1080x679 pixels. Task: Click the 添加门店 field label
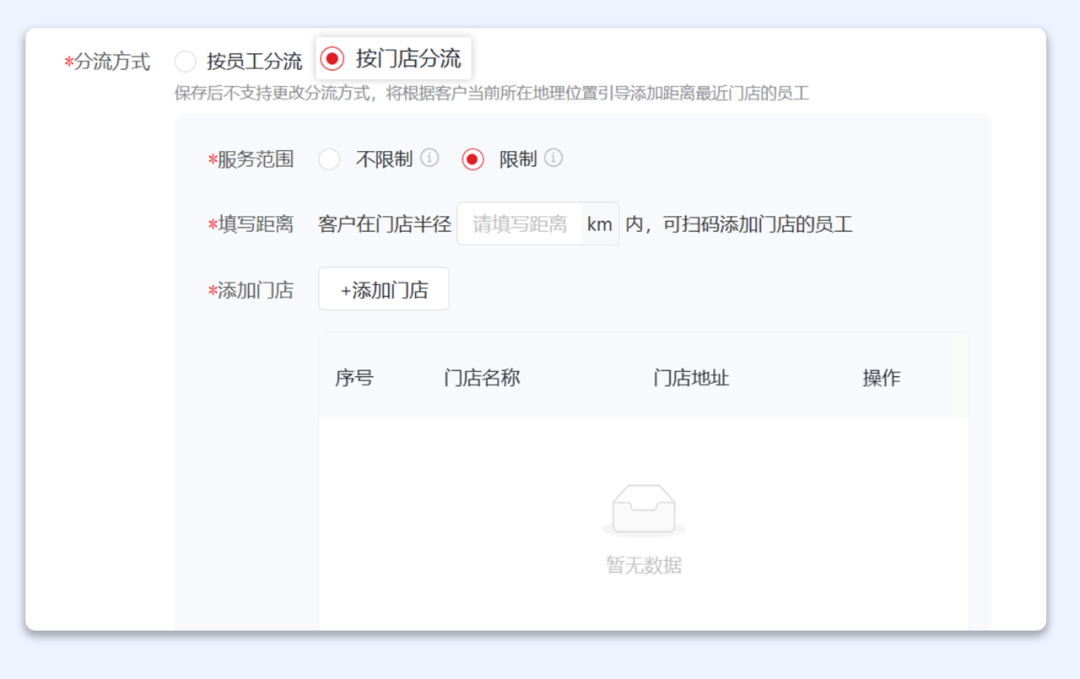pyautogui.click(x=251, y=289)
